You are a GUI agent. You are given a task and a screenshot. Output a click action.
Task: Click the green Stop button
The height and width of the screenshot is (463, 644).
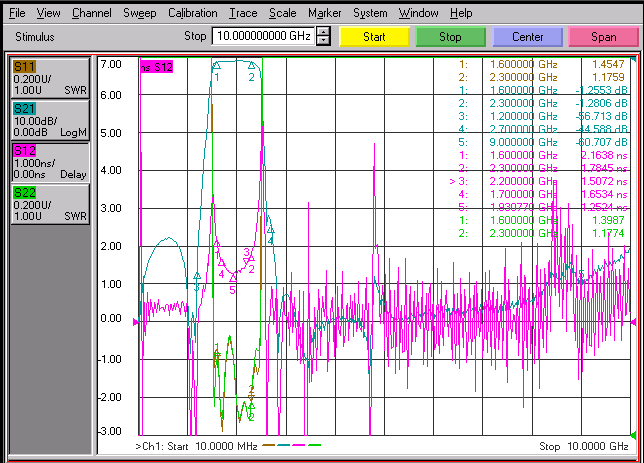tap(451, 37)
